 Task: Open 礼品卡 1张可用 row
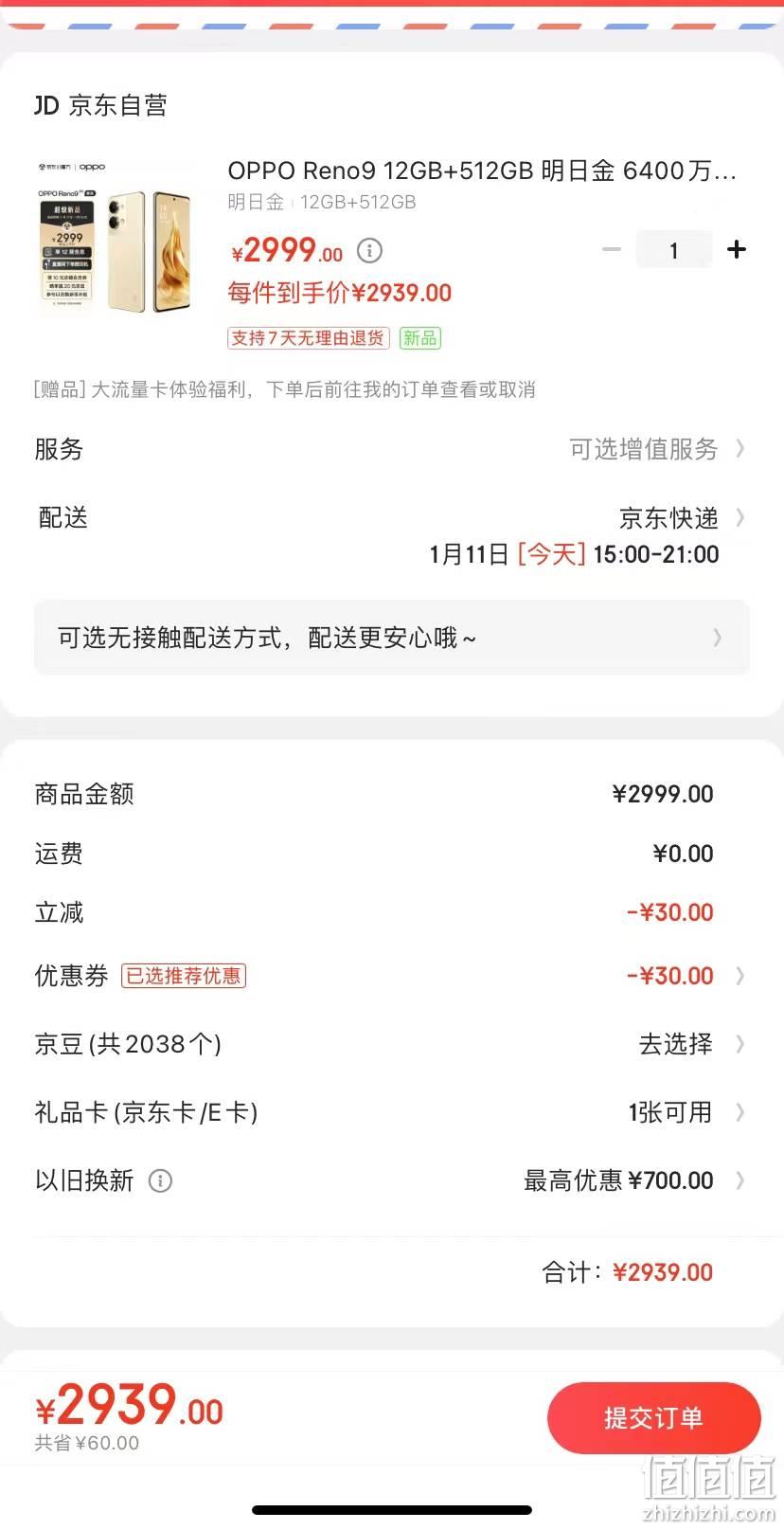pyautogui.click(x=392, y=1112)
